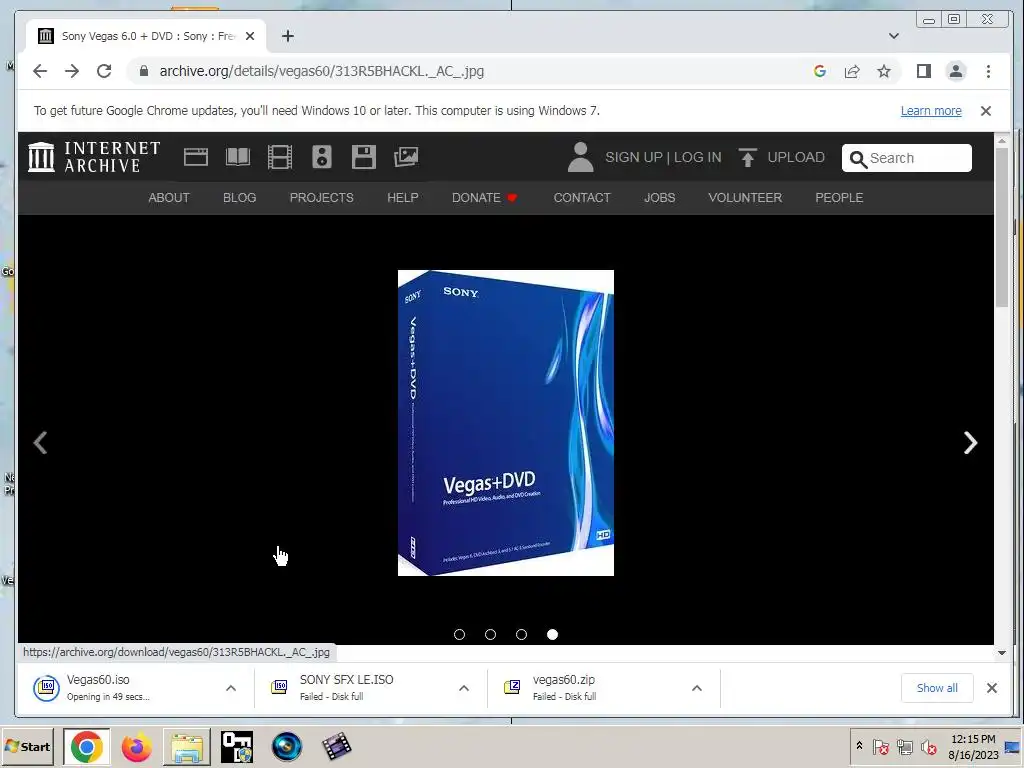Click the Internet Archive logo
1024x768 pixels.
click(x=94, y=157)
